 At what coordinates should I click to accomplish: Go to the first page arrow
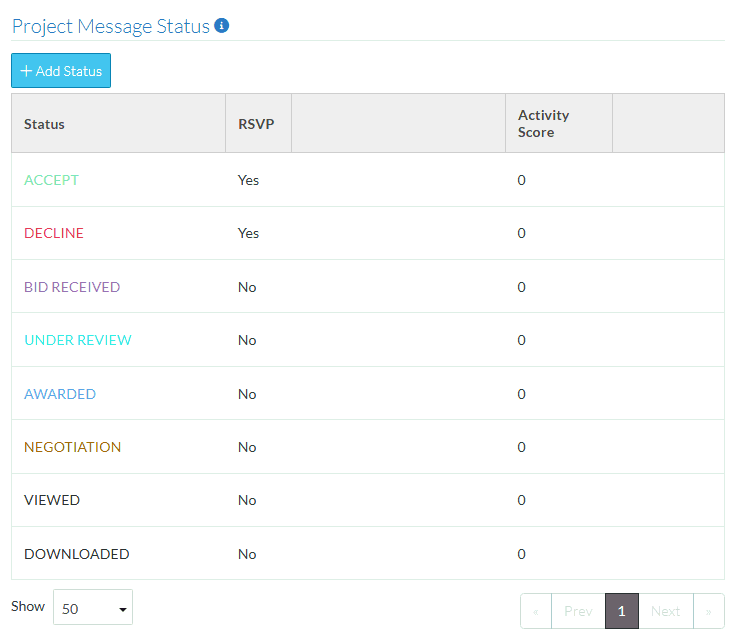[x=536, y=611]
